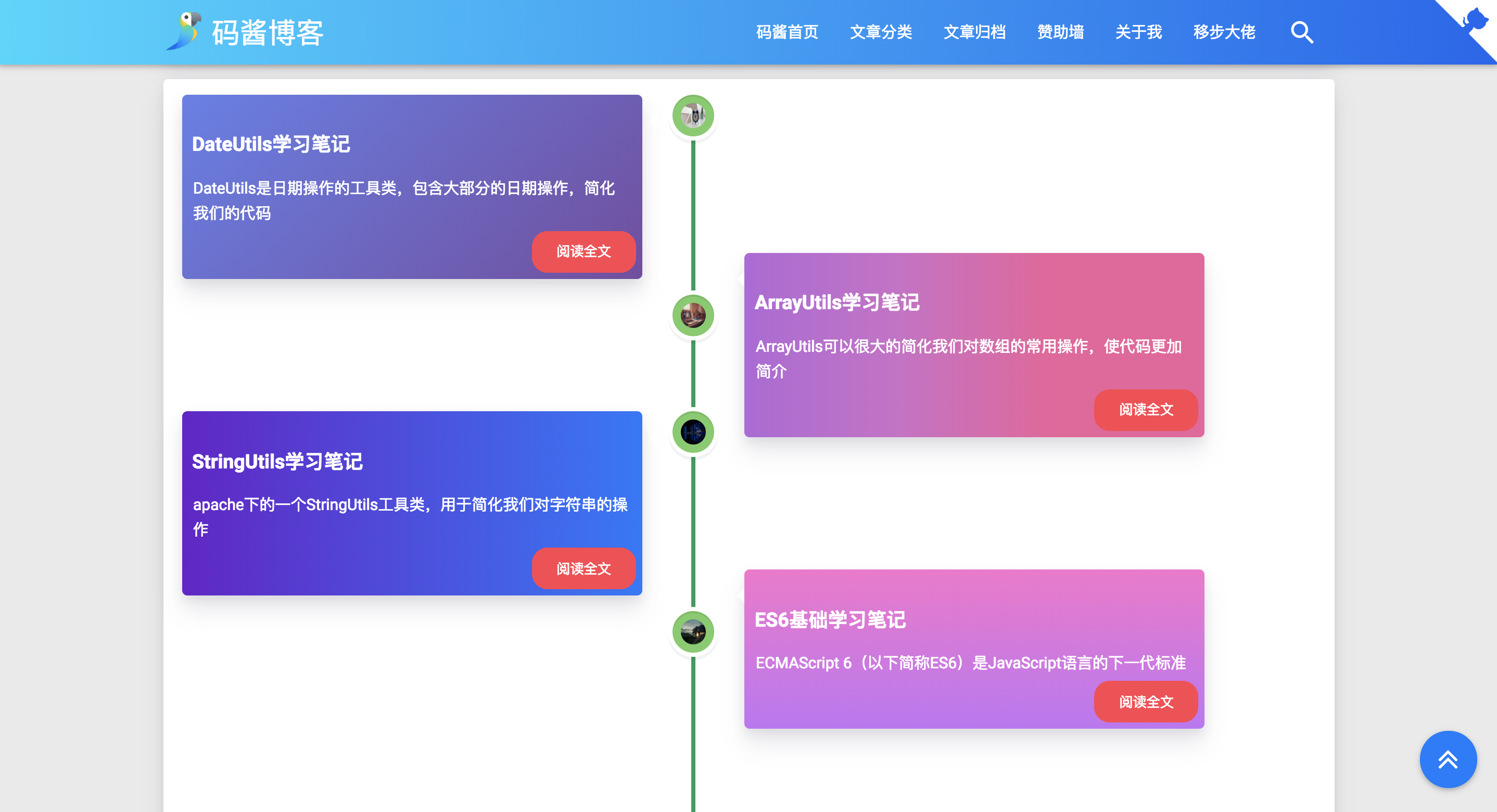Visit the 赞助墙 page
The width and height of the screenshot is (1497, 812).
(x=1061, y=32)
